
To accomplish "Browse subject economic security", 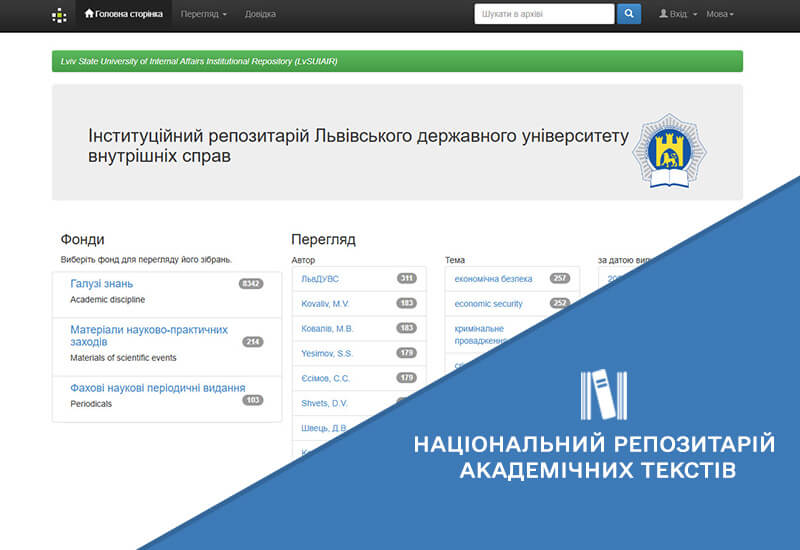I will [x=488, y=304].
